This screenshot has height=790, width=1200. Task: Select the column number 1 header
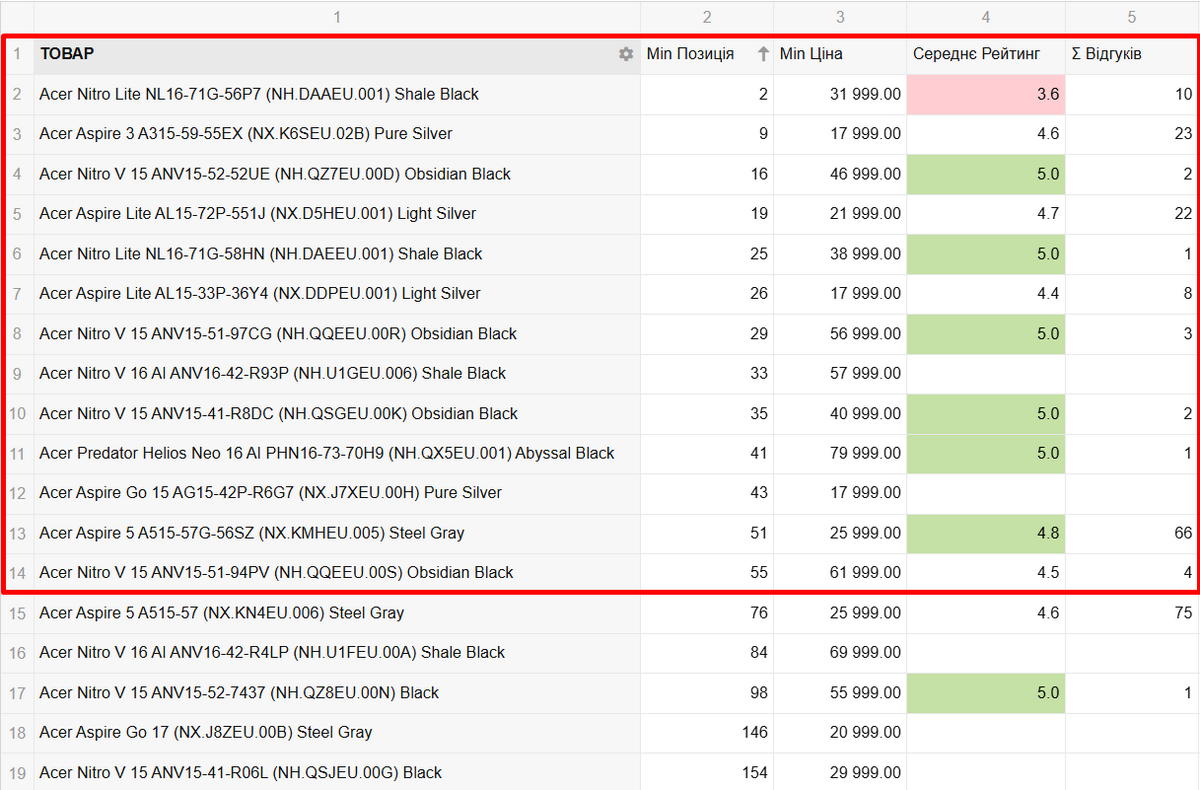point(337,17)
